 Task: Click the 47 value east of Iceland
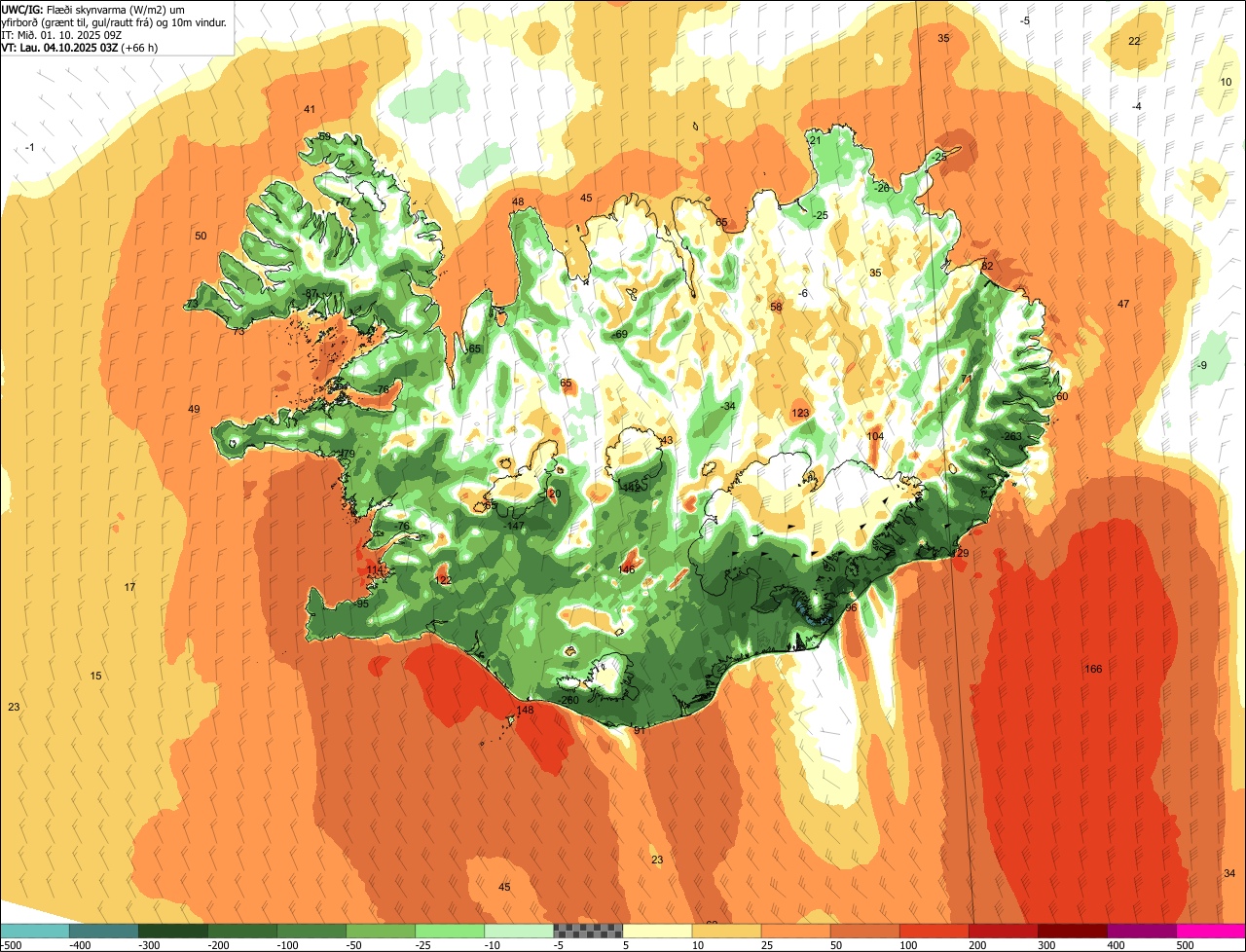tap(1123, 305)
